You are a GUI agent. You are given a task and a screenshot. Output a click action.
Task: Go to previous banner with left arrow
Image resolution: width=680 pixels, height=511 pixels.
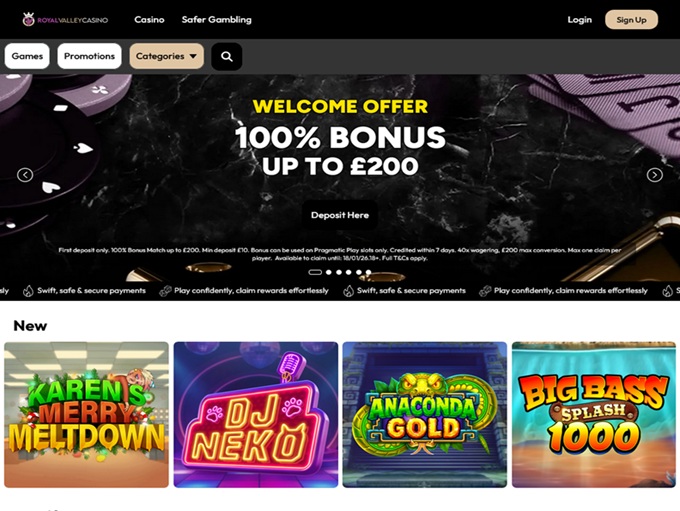point(25,175)
